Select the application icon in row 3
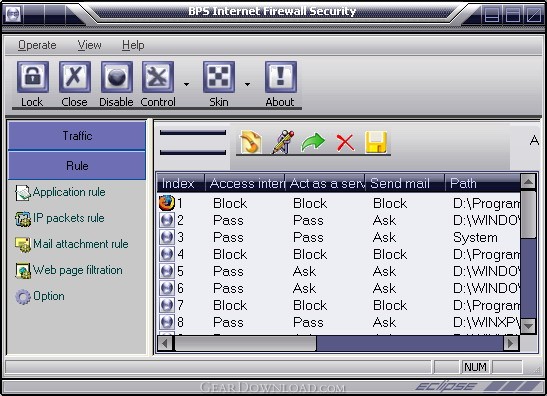Image resolution: width=547 pixels, height=396 pixels. coord(167,237)
